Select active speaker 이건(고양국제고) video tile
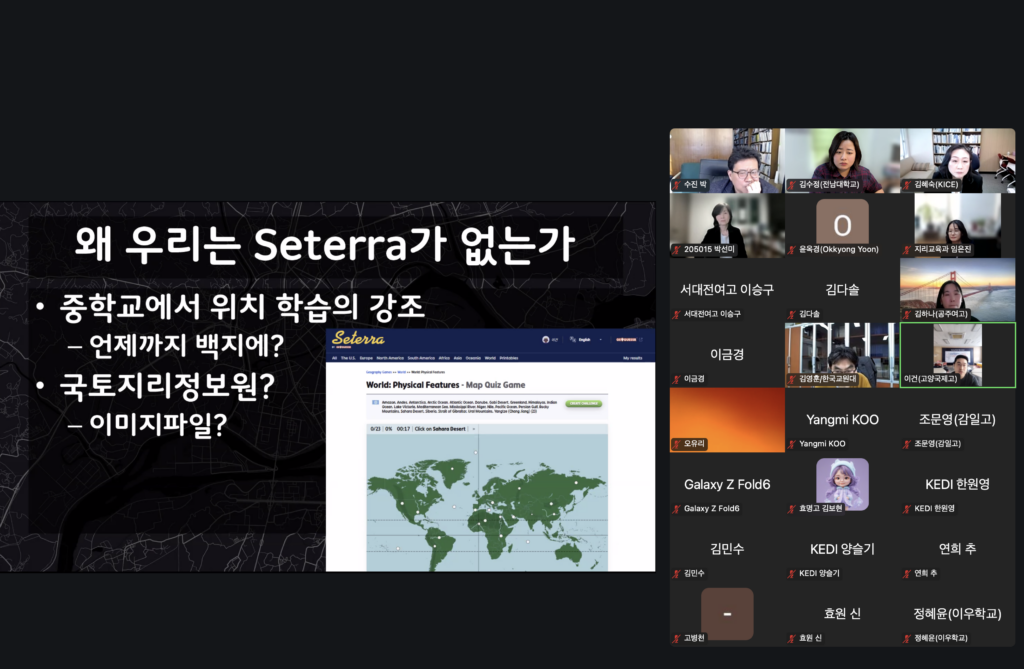 point(957,355)
